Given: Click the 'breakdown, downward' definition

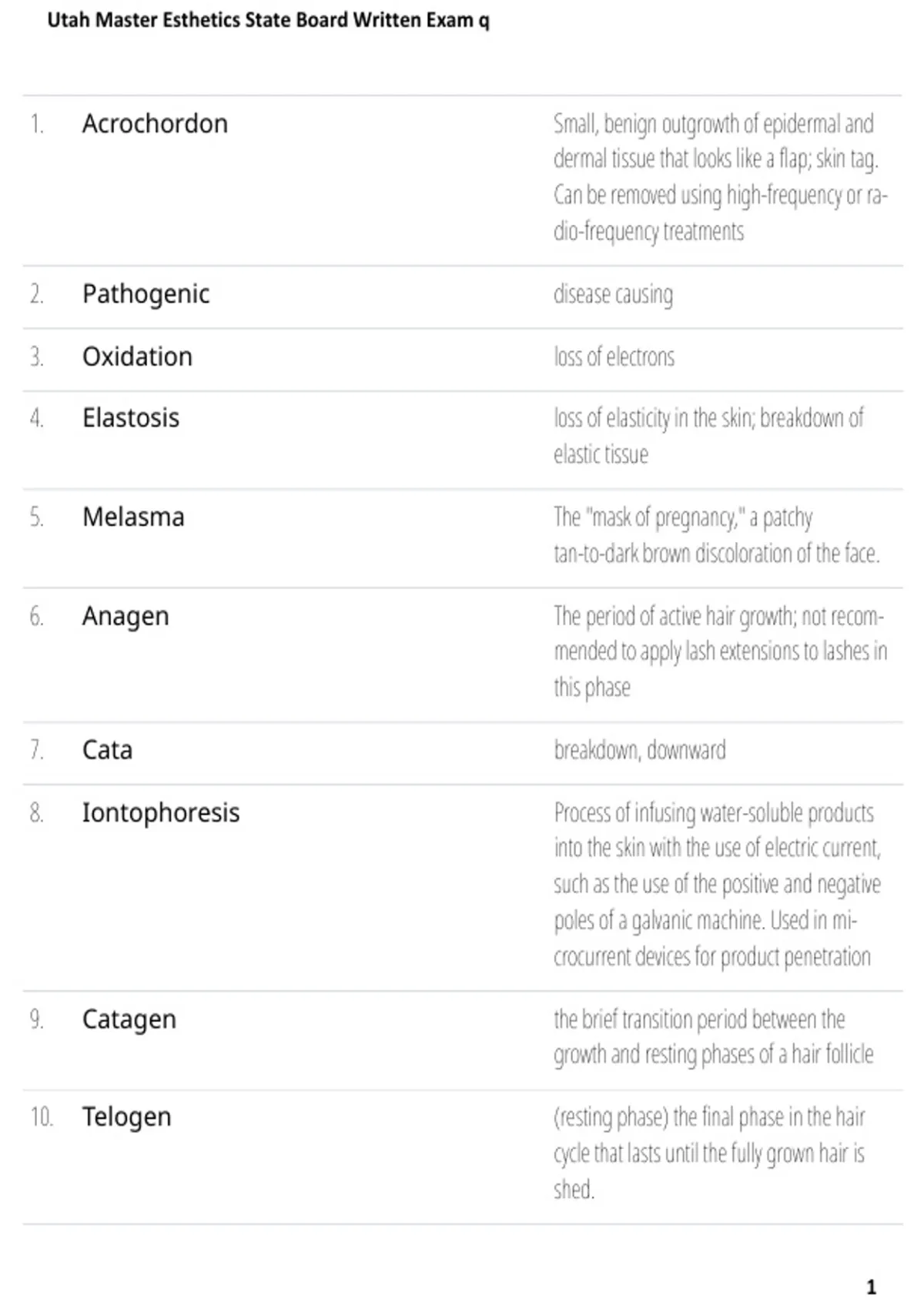Looking at the screenshot, I should (x=639, y=750).
